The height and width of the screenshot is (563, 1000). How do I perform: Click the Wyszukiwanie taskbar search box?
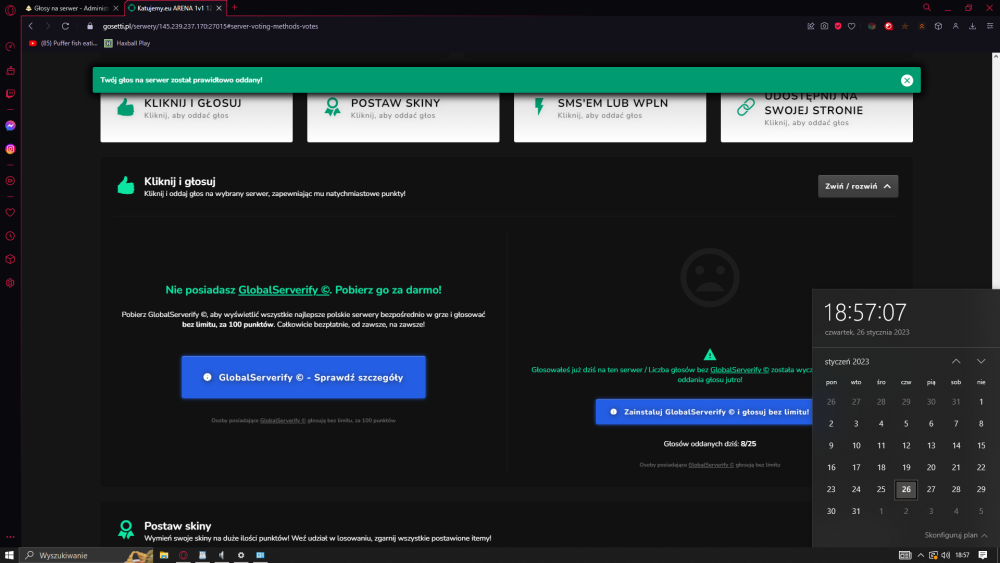click(x=87, y=555)
